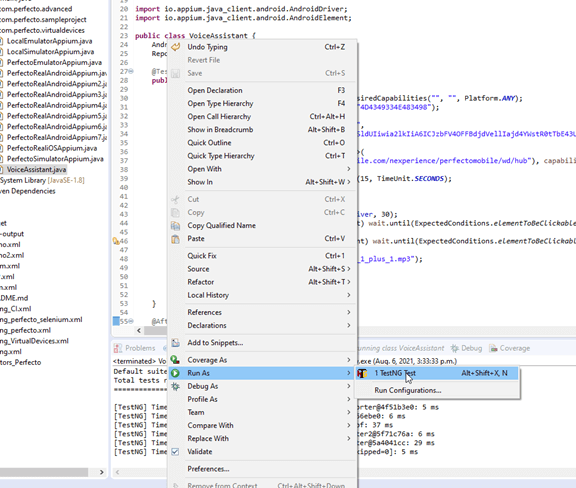Image resolution: width=576 pixels, height=488 pixels.
Task: Click the Add to Snippets icon
Action: (176, 343)
